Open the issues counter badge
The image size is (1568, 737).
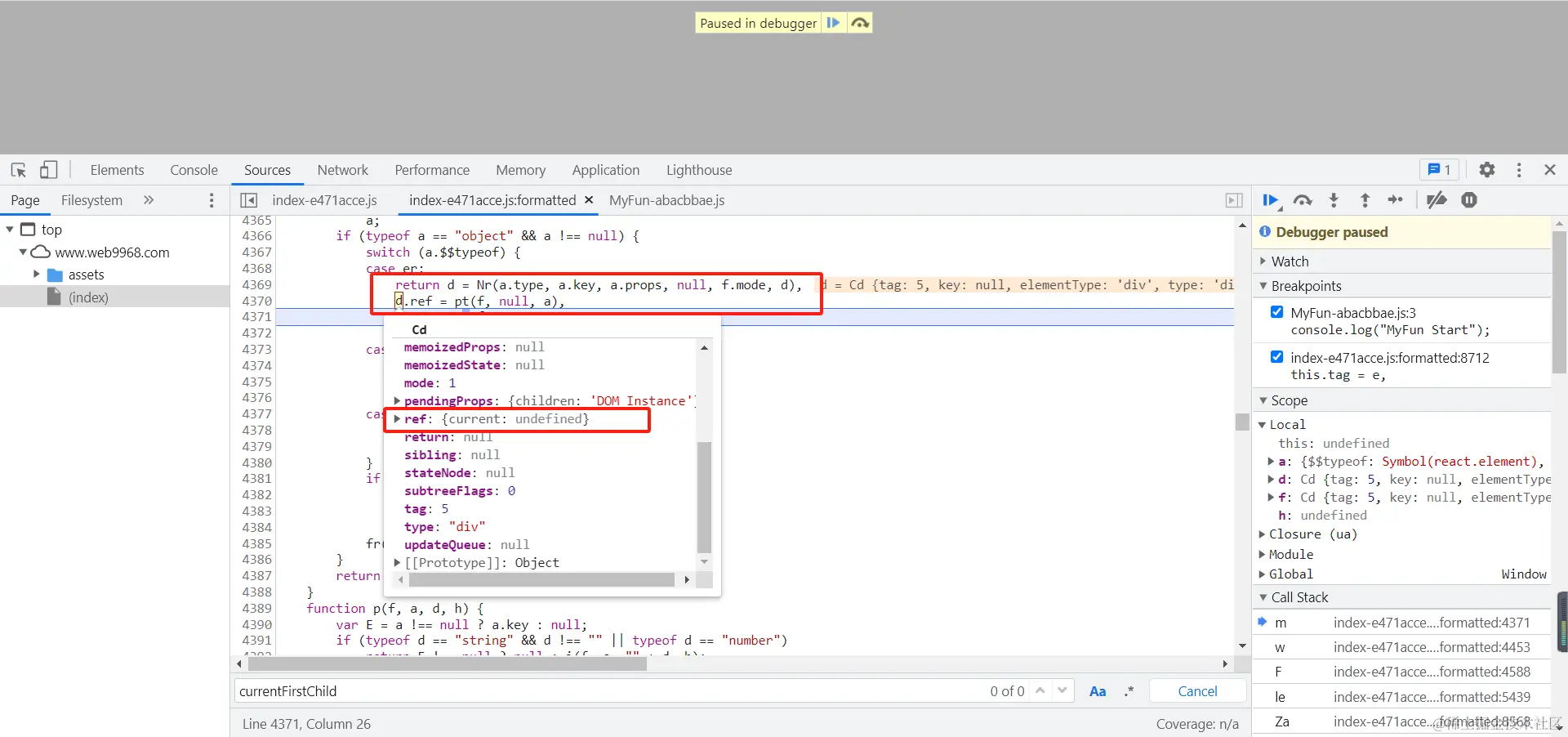pos(1438,170)
